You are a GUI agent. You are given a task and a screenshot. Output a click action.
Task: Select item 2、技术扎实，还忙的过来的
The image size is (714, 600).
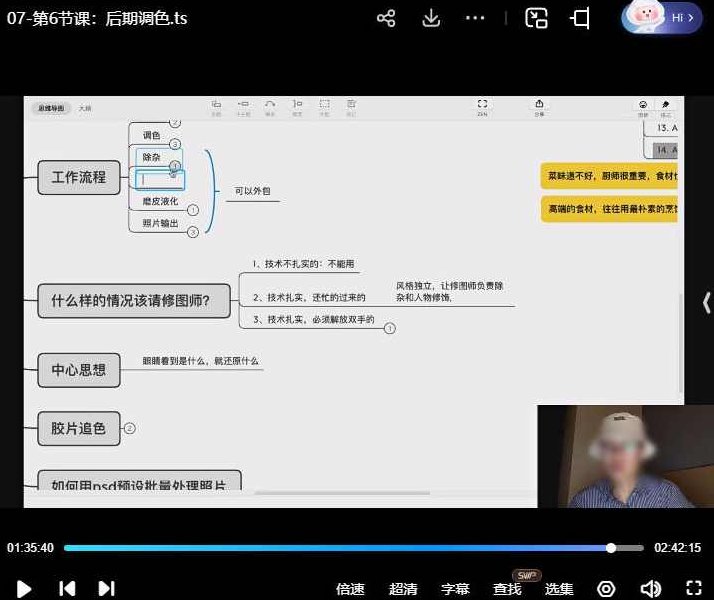[309, 298]
